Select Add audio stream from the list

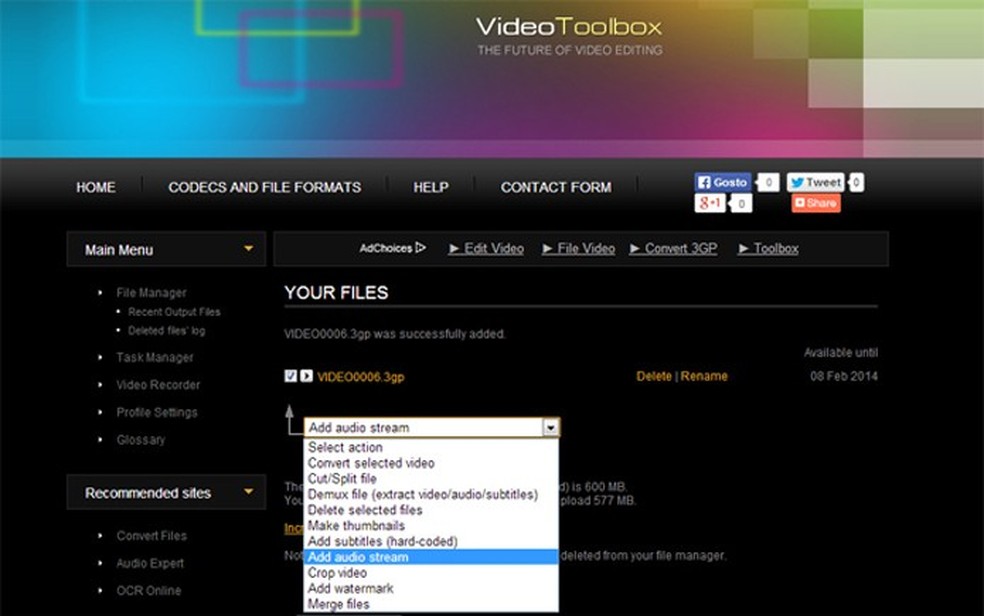(x=360, y=557)
